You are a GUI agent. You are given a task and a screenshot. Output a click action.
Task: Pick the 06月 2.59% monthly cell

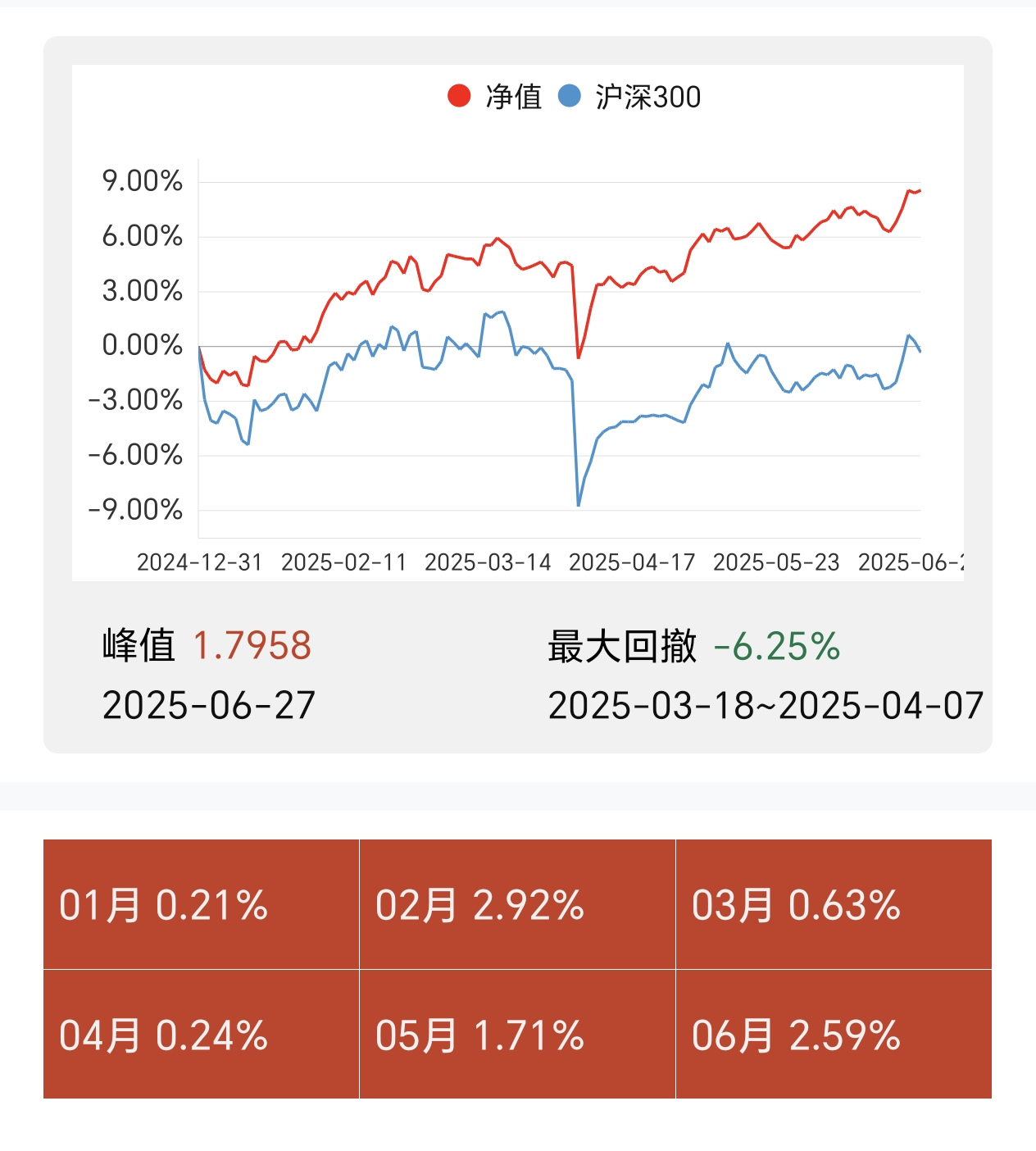tap(834, 1035)
